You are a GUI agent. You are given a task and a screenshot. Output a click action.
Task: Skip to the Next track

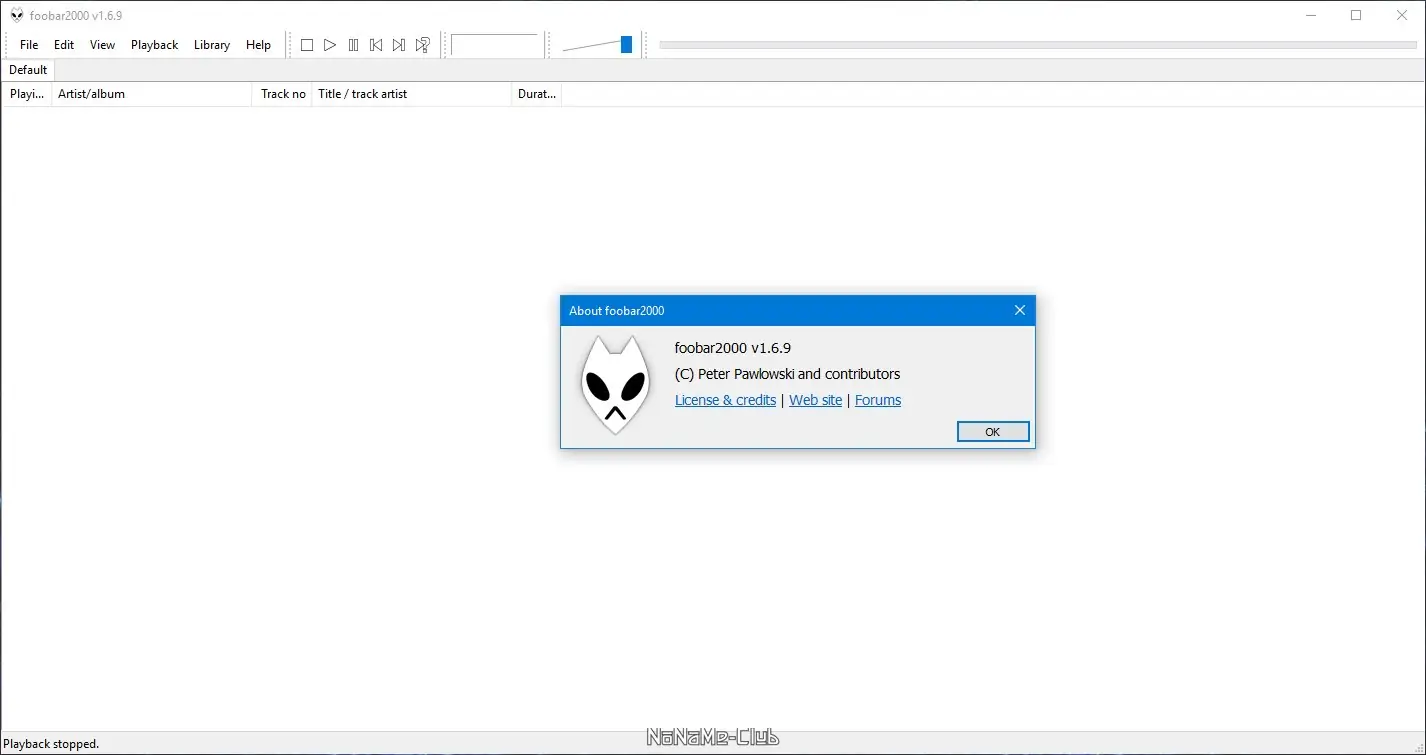click(x=399, y=45)
